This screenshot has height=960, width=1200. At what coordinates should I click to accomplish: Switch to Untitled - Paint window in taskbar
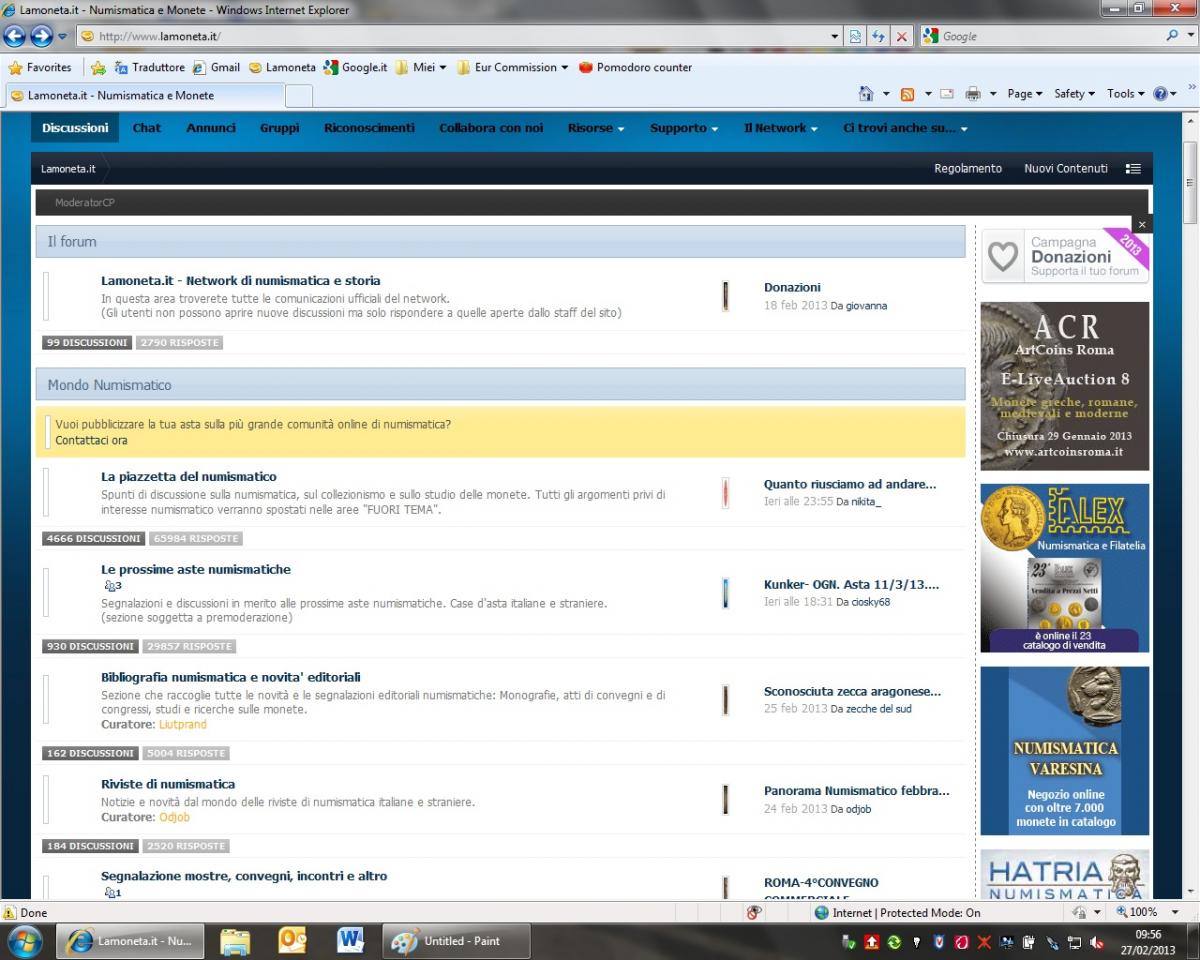(x=456, y=941)
